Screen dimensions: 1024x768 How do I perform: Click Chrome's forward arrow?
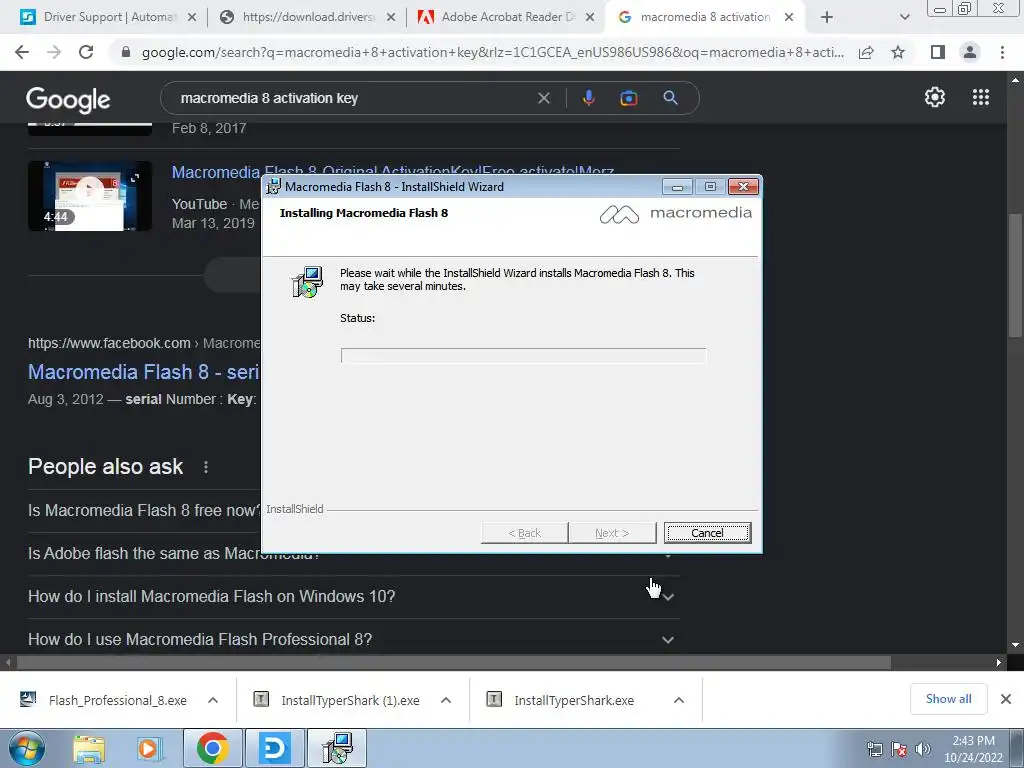point(54,52)
